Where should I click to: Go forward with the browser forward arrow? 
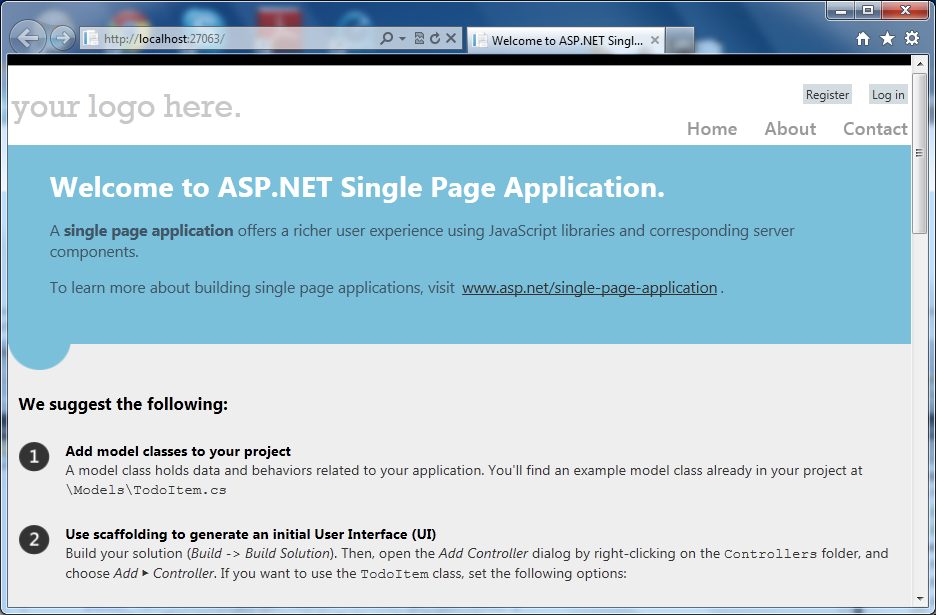tap(63, 38)
